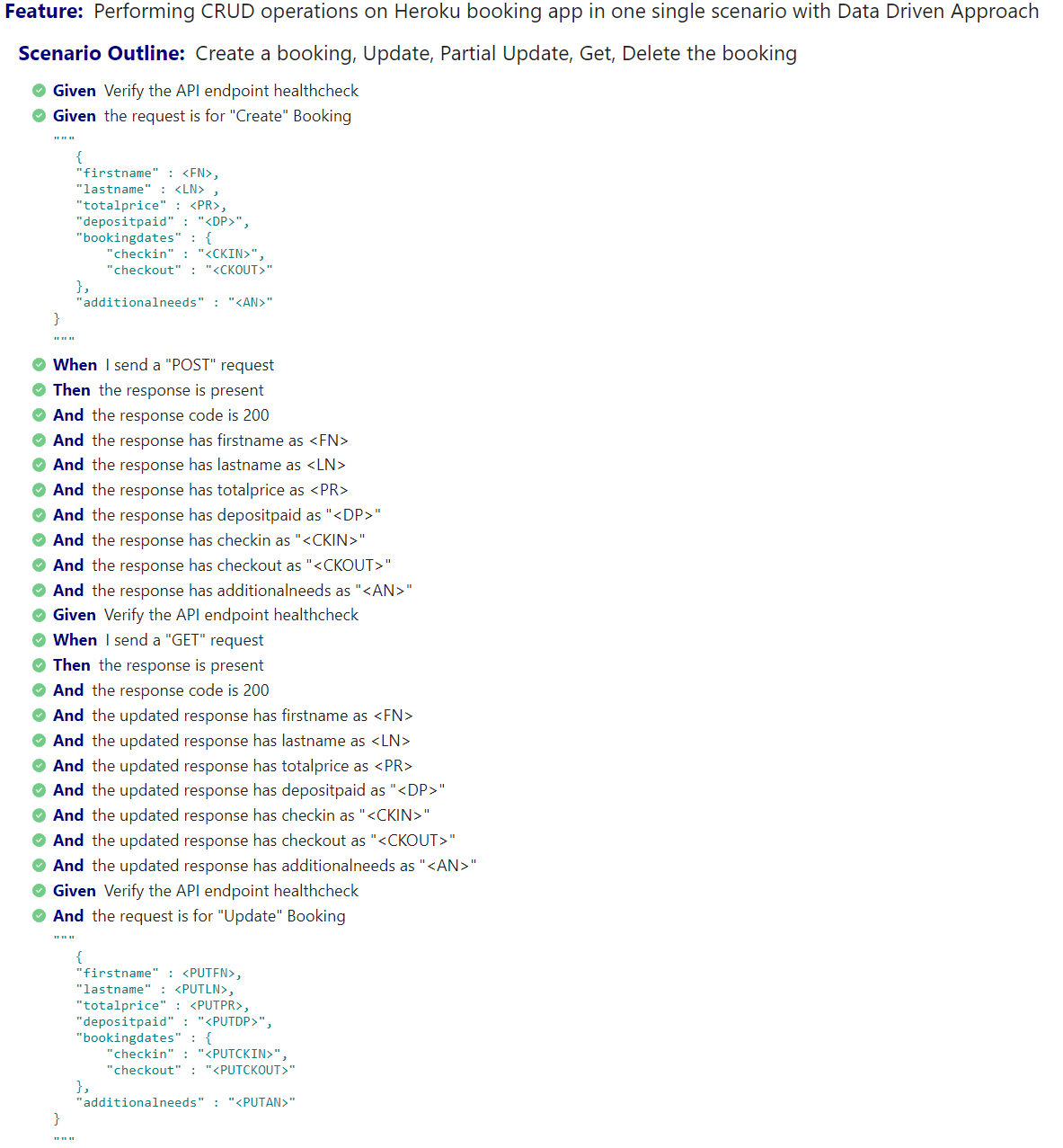Click the JSON line '"lastname" : <PUTLN>,'

click(x=155, y=990)
